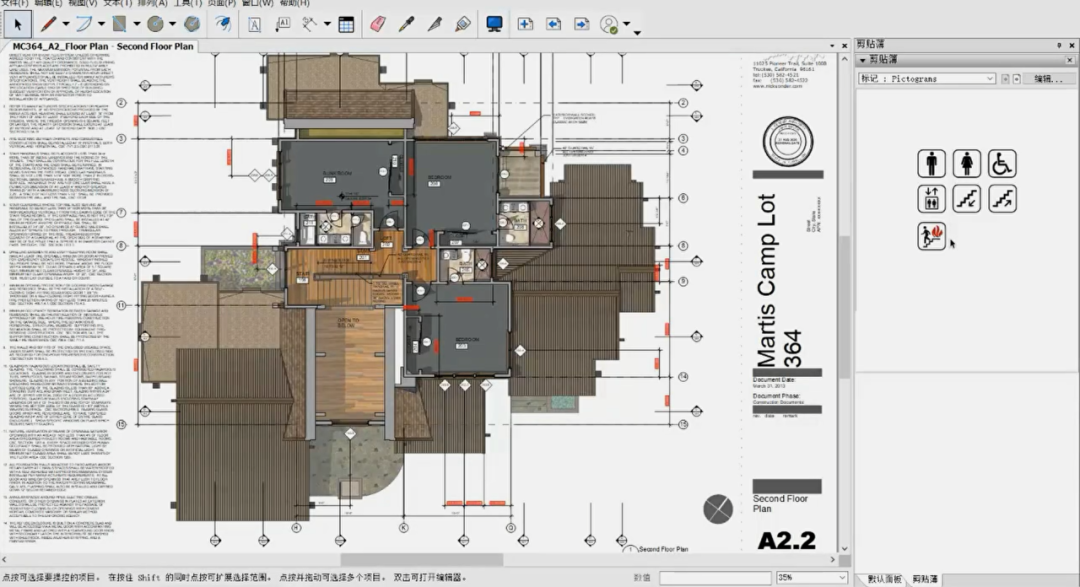Pick the stairs-down pictogram
1080x587 pixels.
tap(966, 199)
